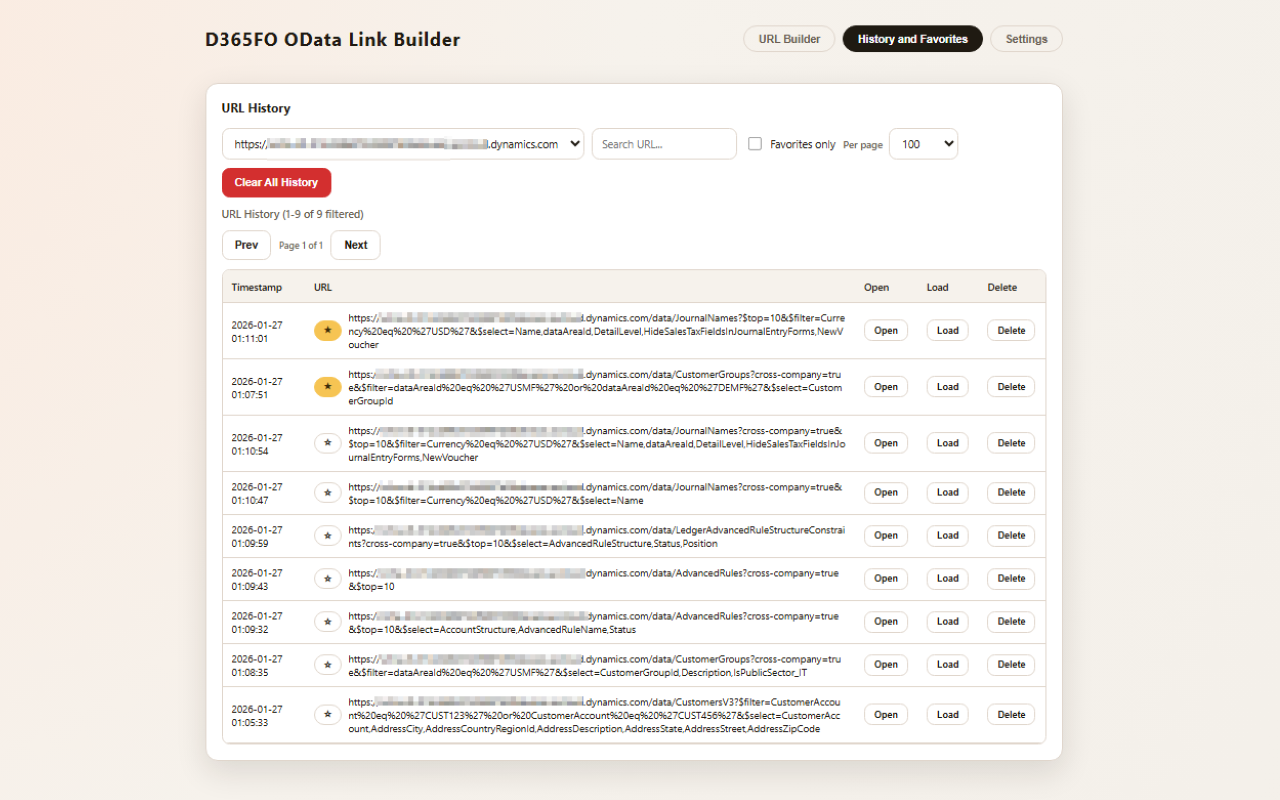Image resolution: width=1280 pixels, height=800 pixels.
Task: Star the 01:08:35 CustomerGroups row
Action: point(327,664)
